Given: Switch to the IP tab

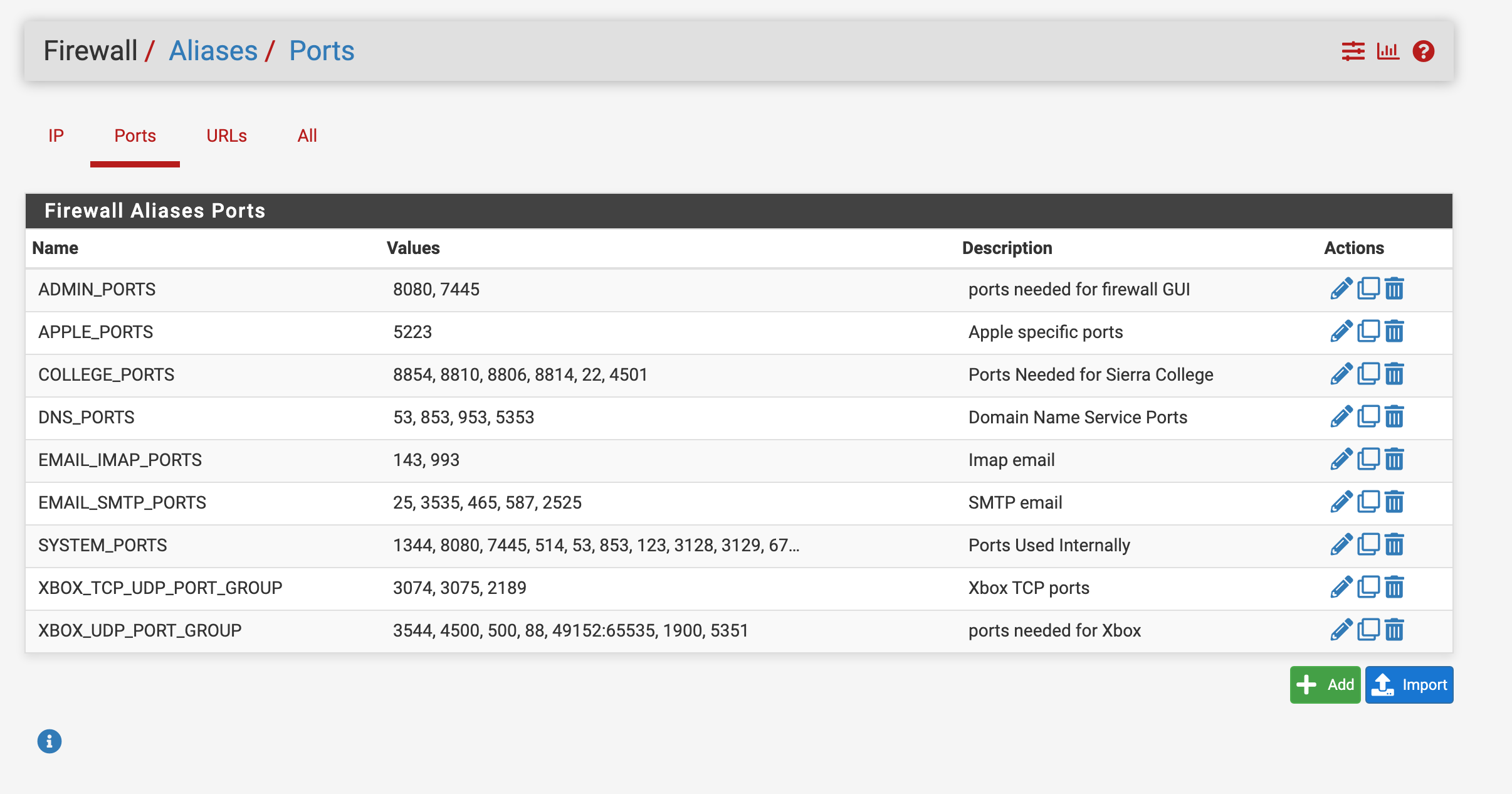Looking at the screenshot, I should (x=56, y=135).
